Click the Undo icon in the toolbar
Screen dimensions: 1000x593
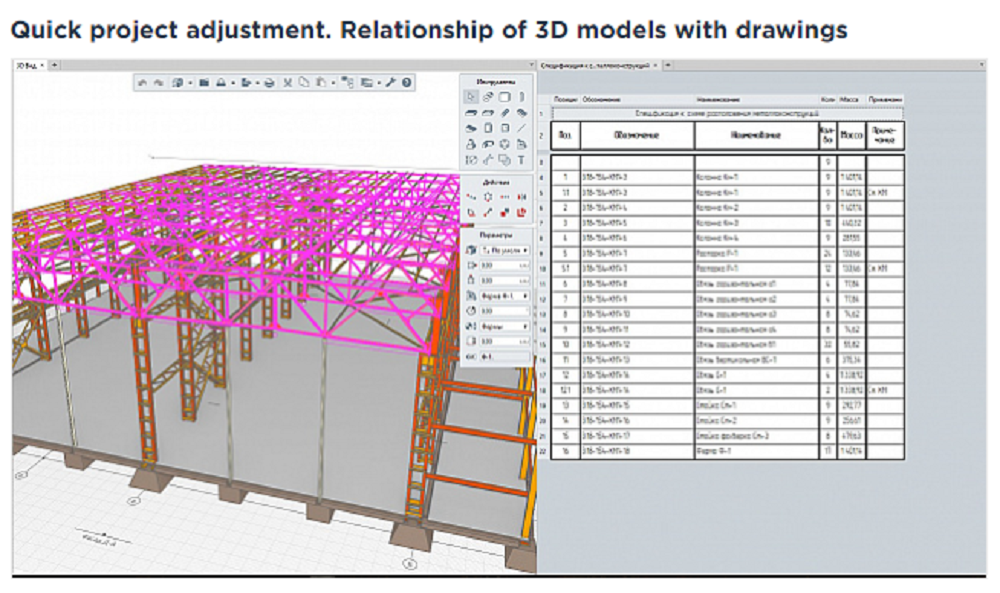(144, 83)
